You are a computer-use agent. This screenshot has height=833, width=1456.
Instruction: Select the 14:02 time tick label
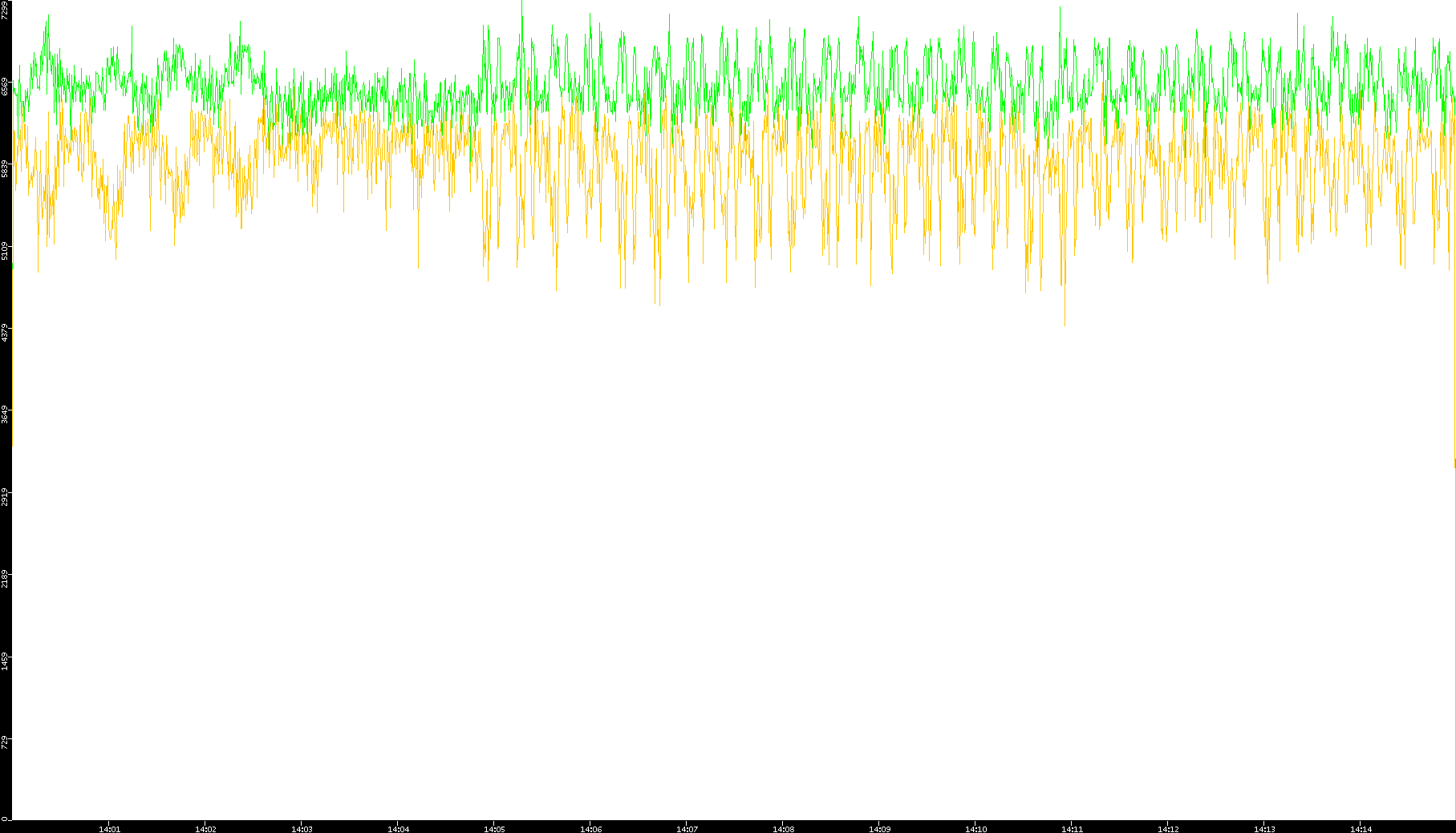point(205,828)
